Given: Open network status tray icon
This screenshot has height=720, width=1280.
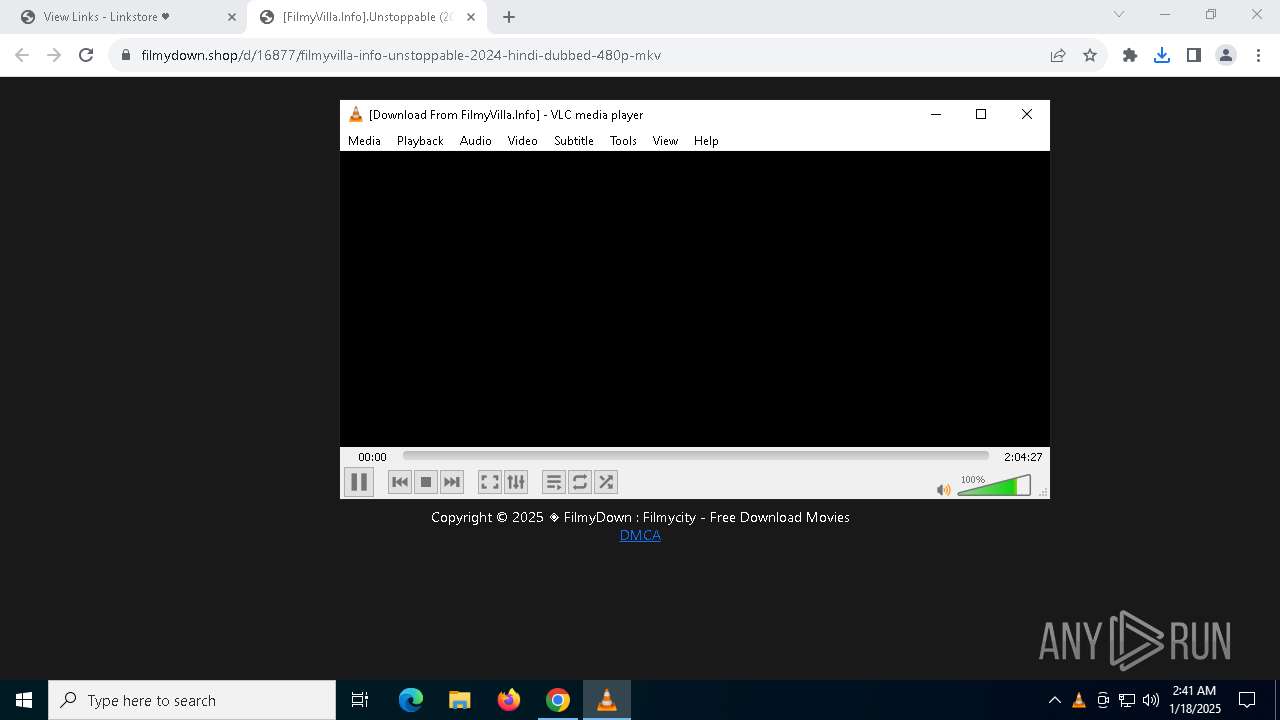Looking at the screenshot, I should pyautogui.click(x=1127, y=700).
